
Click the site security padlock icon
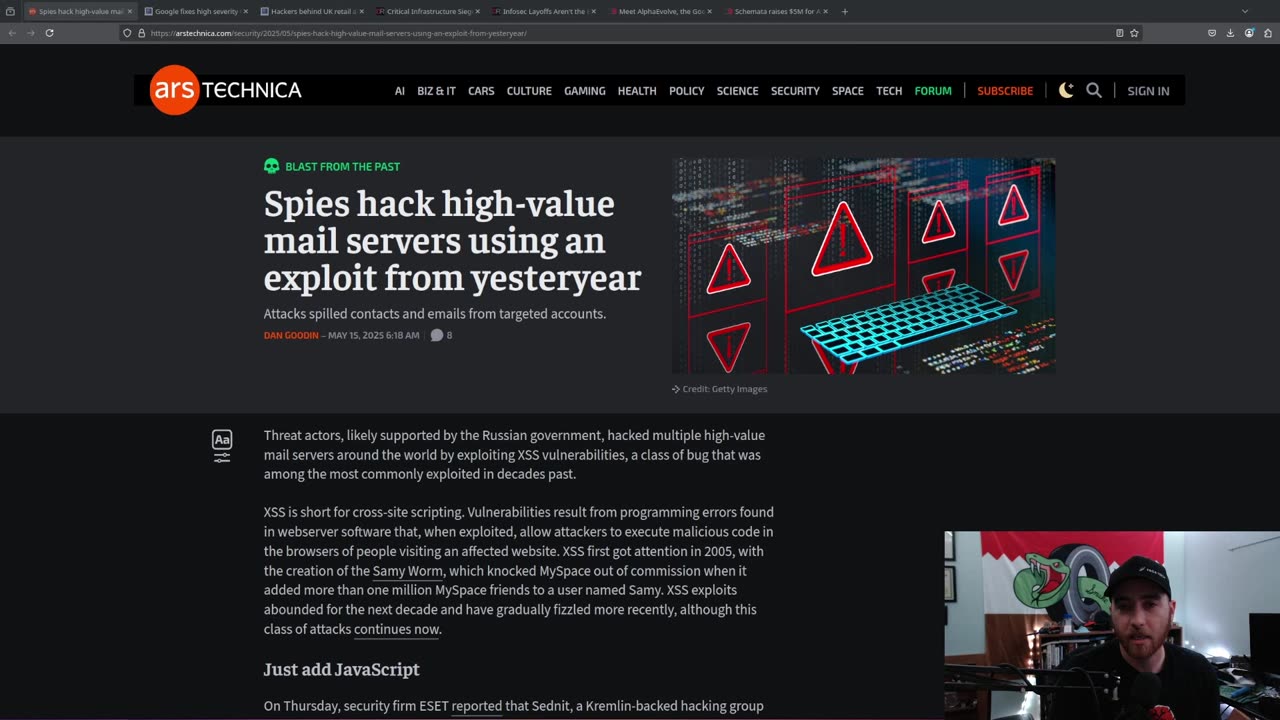click(x=141, y=33)
